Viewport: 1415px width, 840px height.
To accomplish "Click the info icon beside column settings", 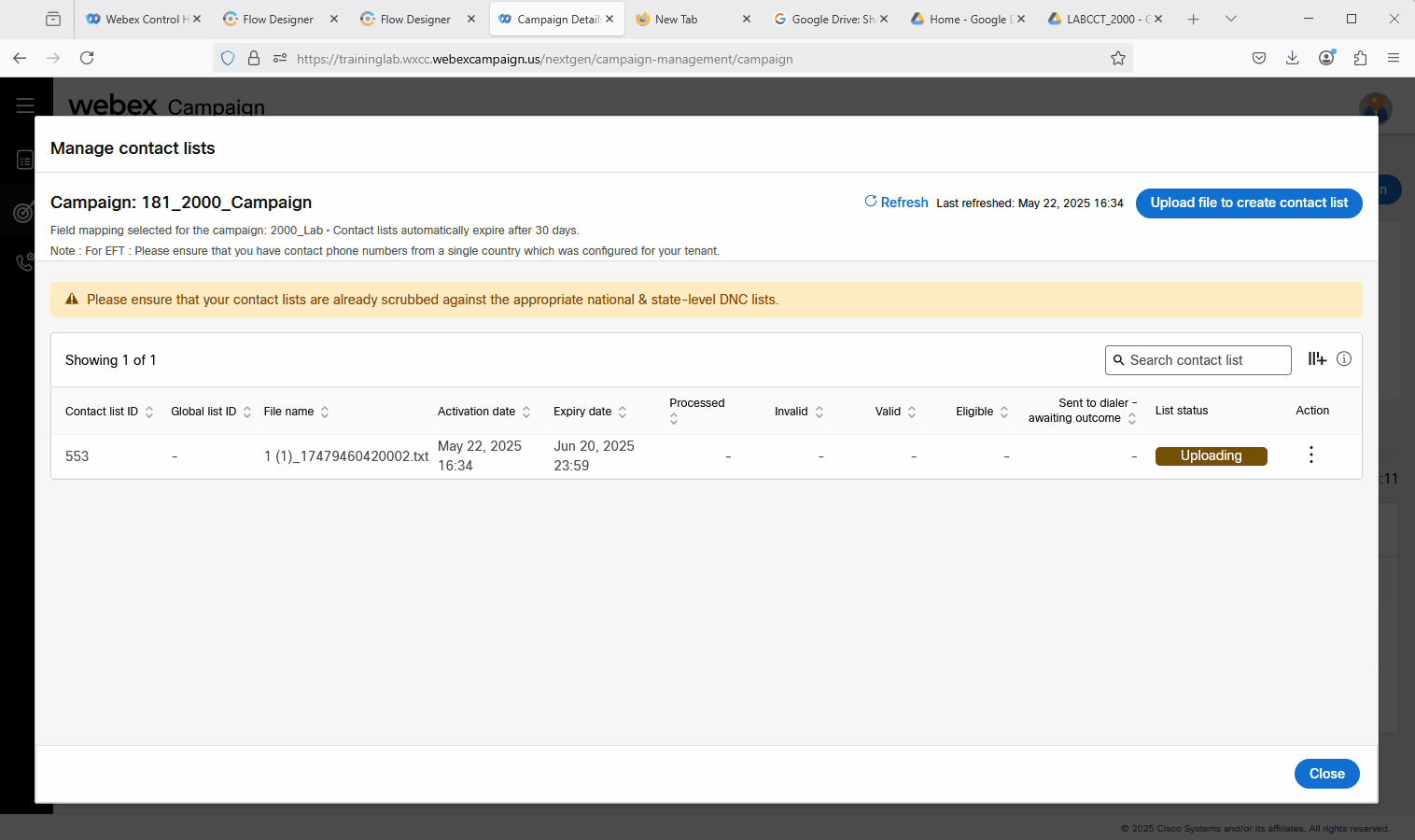I will (1343, 359).
